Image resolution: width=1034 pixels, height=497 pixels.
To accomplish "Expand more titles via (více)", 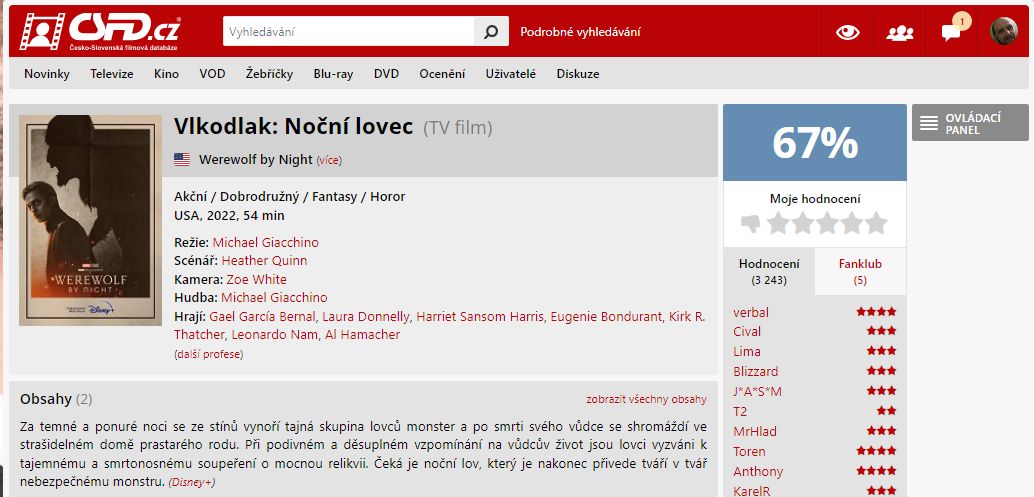I will [329, 160].
